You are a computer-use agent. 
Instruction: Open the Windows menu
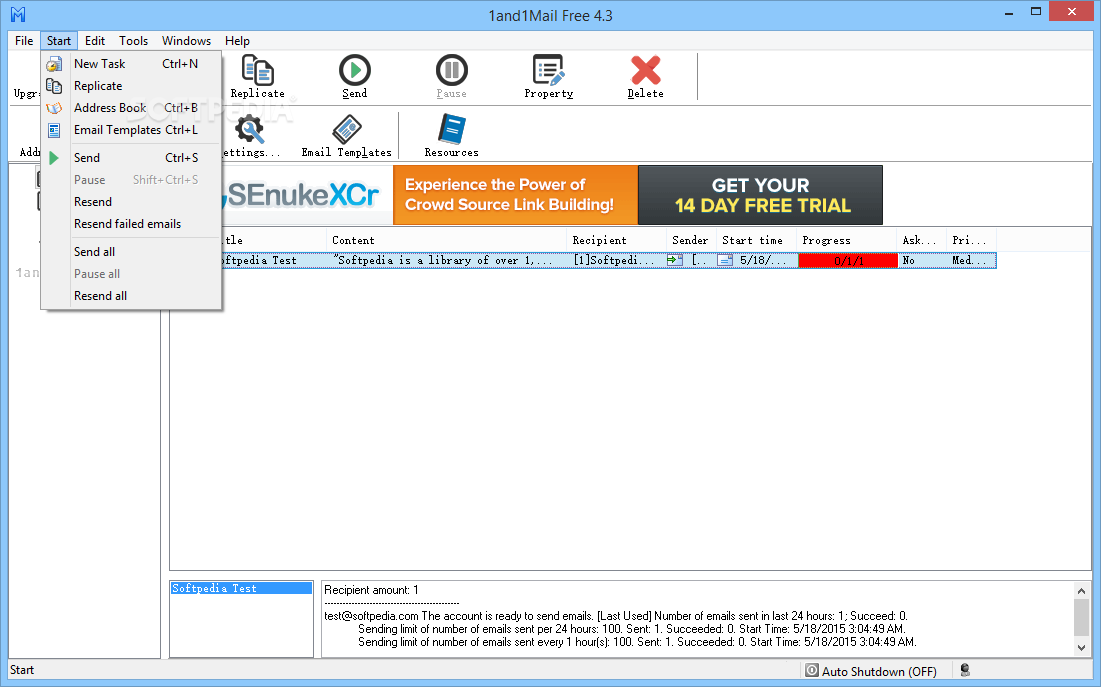pos(186,41)
